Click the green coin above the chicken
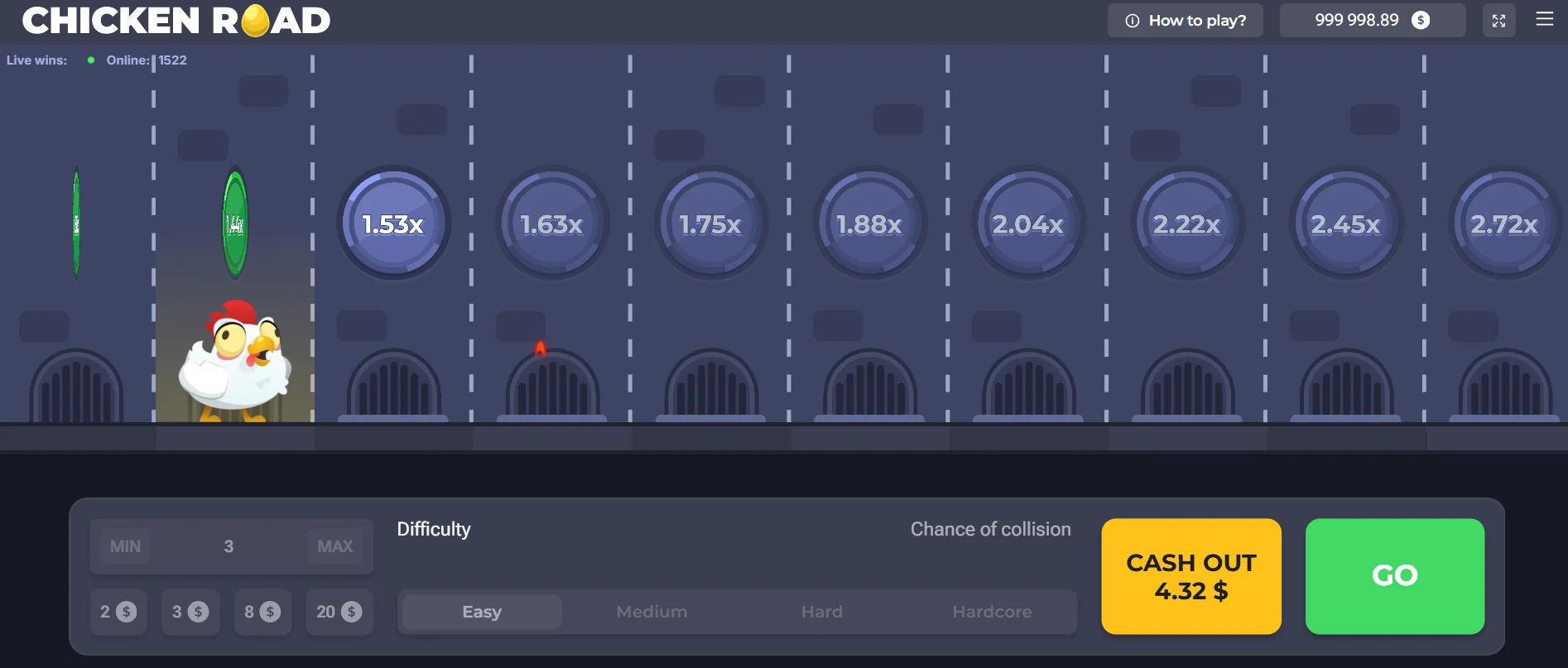The height and width of the screenshot is (668, 1568). [235, 223]
